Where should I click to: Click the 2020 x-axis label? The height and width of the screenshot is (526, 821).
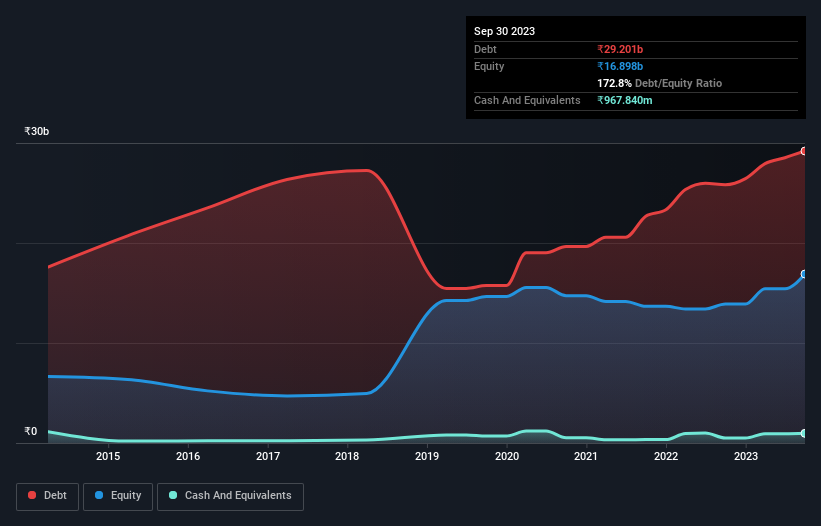coord(507,456)
